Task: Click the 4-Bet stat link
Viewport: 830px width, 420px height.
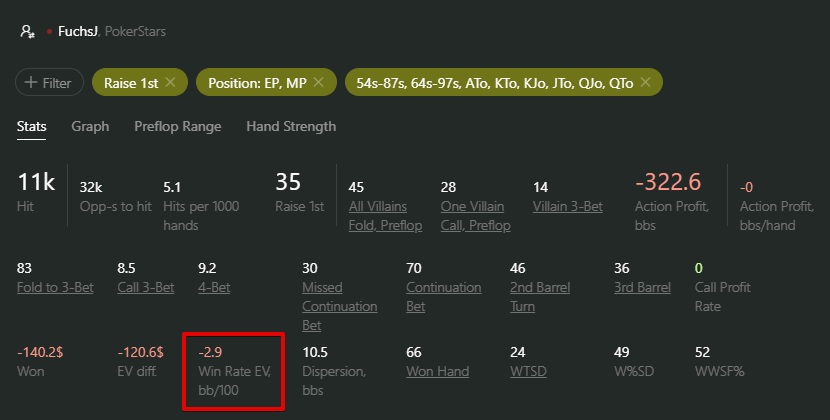Action: [x=214, y=287]
